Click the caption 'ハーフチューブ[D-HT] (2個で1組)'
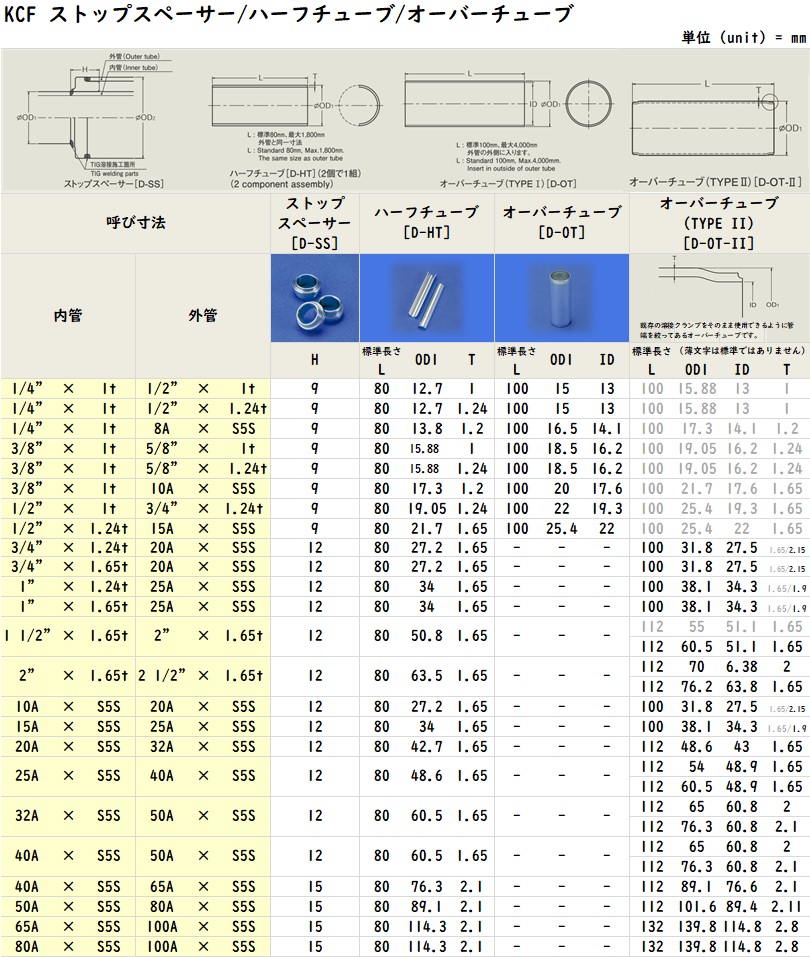The width and height of the screenshot is (810, 957). [x=295, y=173]
